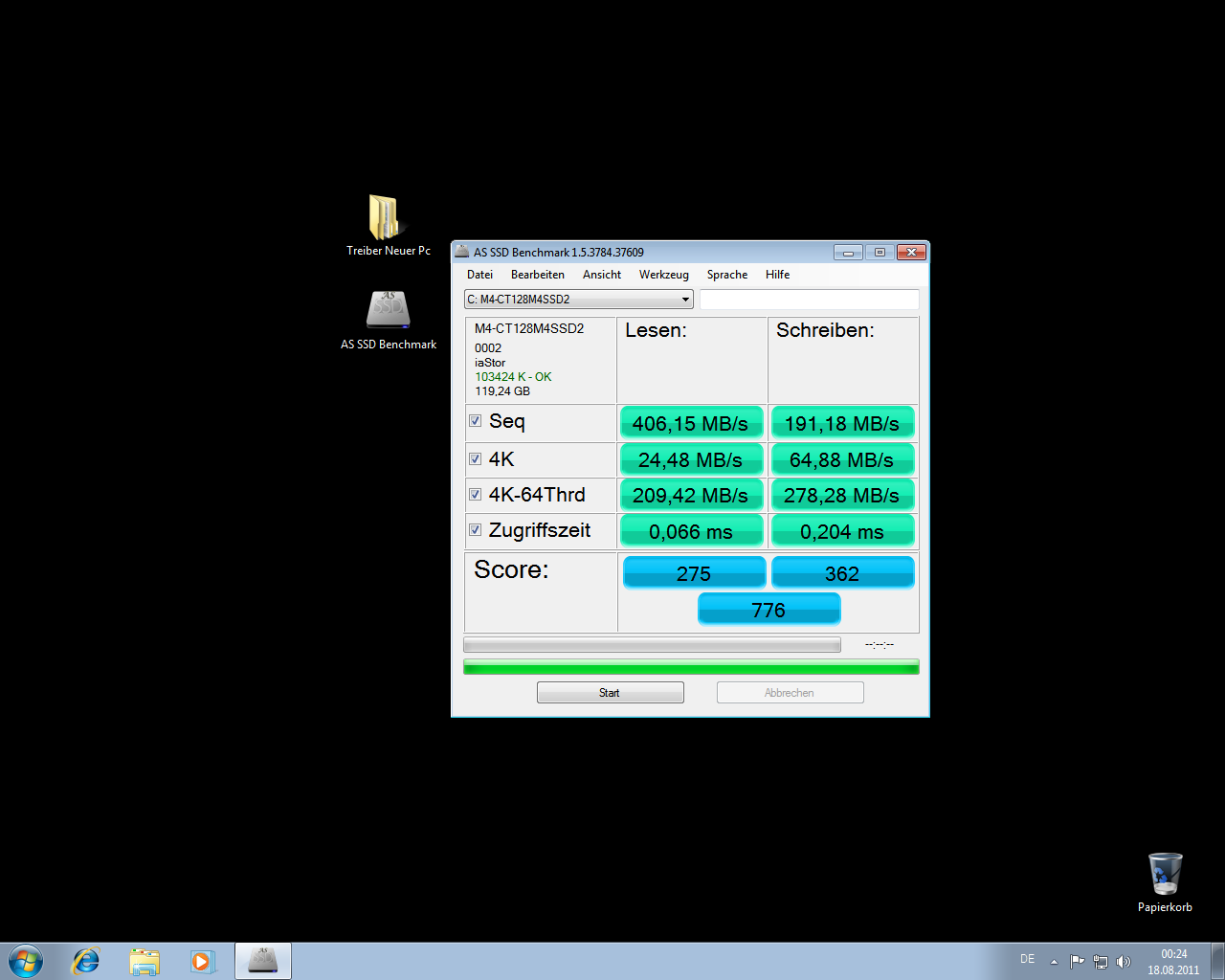Click the green overall progress bar
Image resolution: width=1225 pixels, height=980 pixels.
[691, 667]
